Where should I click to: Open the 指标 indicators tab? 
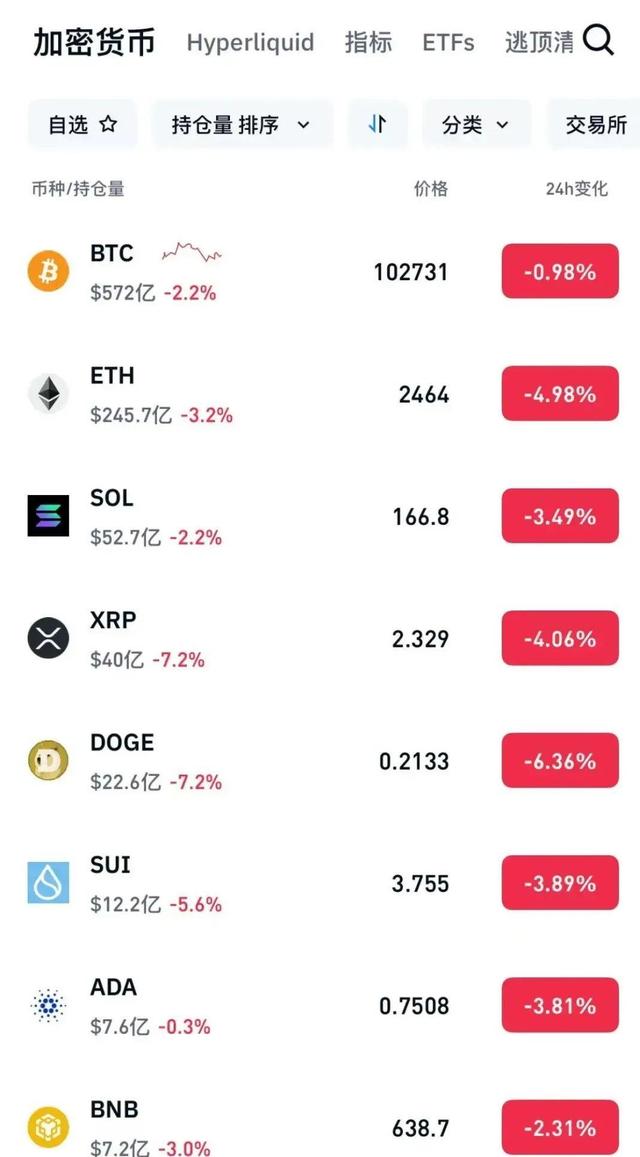pyautogui.click(x=368, y=42)
